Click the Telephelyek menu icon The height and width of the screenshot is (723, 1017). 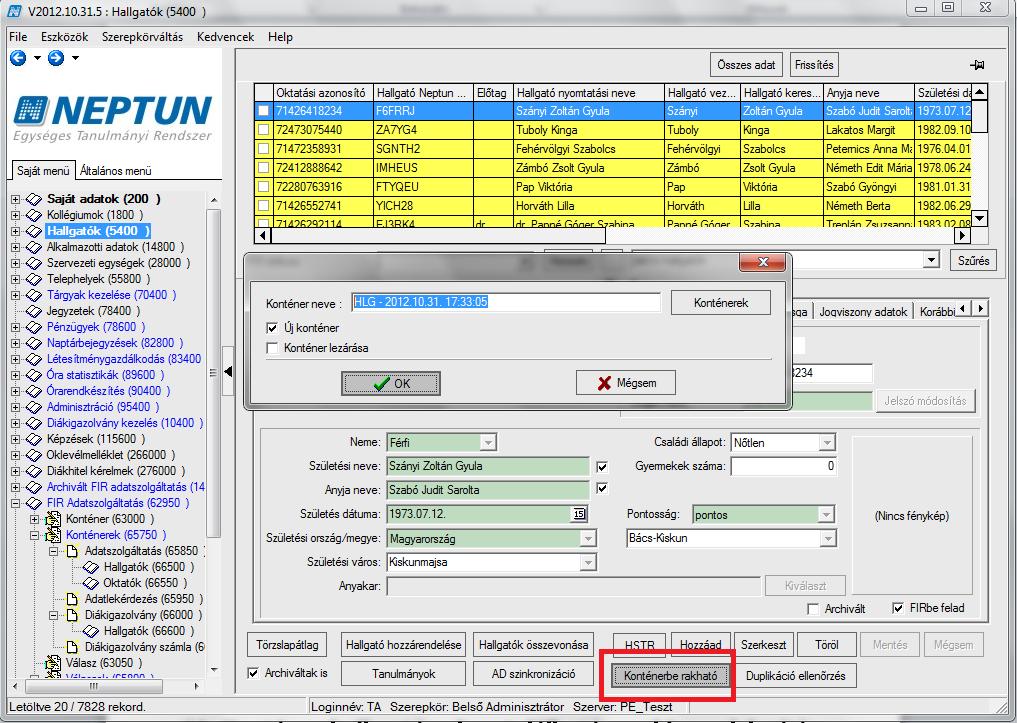click(34, 279)
